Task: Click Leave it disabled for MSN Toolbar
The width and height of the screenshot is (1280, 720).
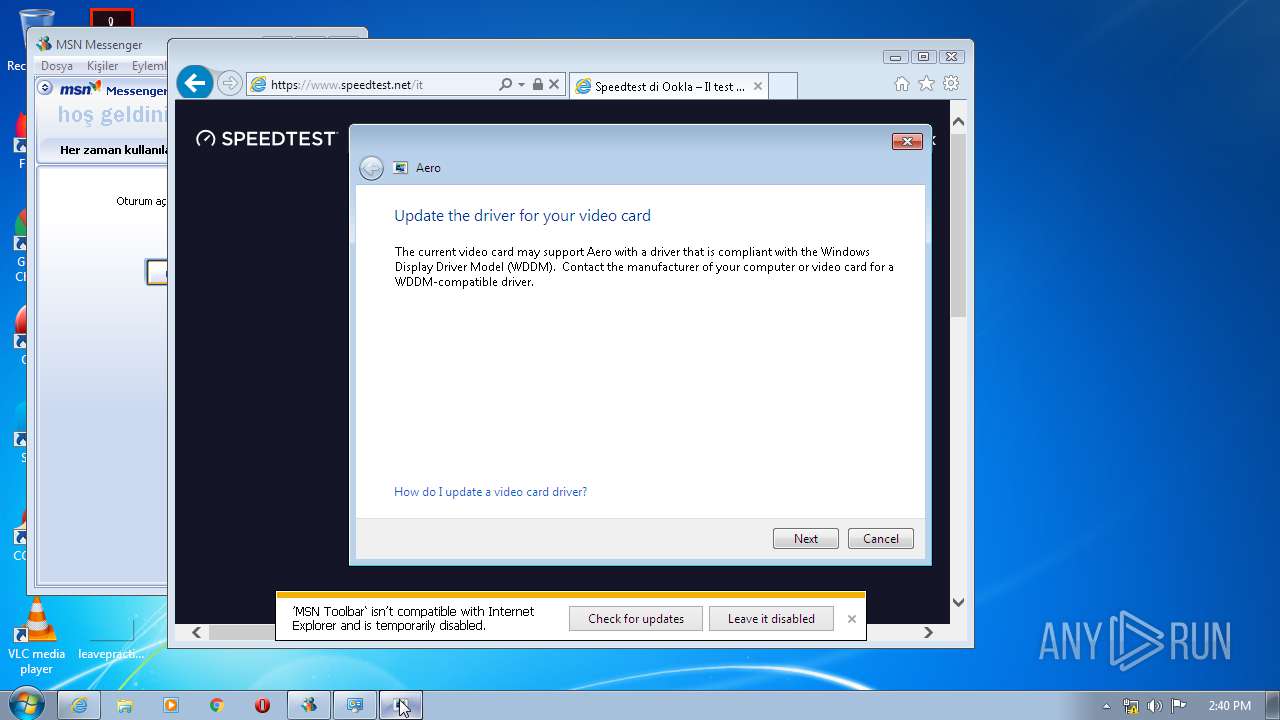Action: click(x=771, y=619)
